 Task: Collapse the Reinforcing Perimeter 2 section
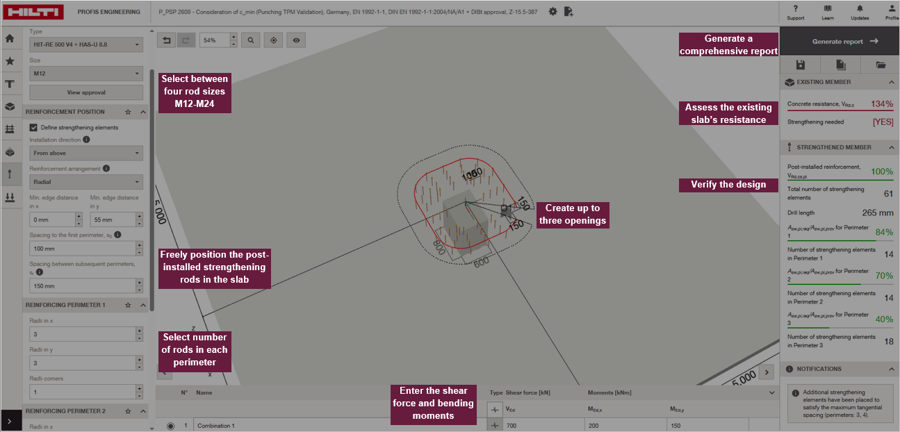click(143, 411)
